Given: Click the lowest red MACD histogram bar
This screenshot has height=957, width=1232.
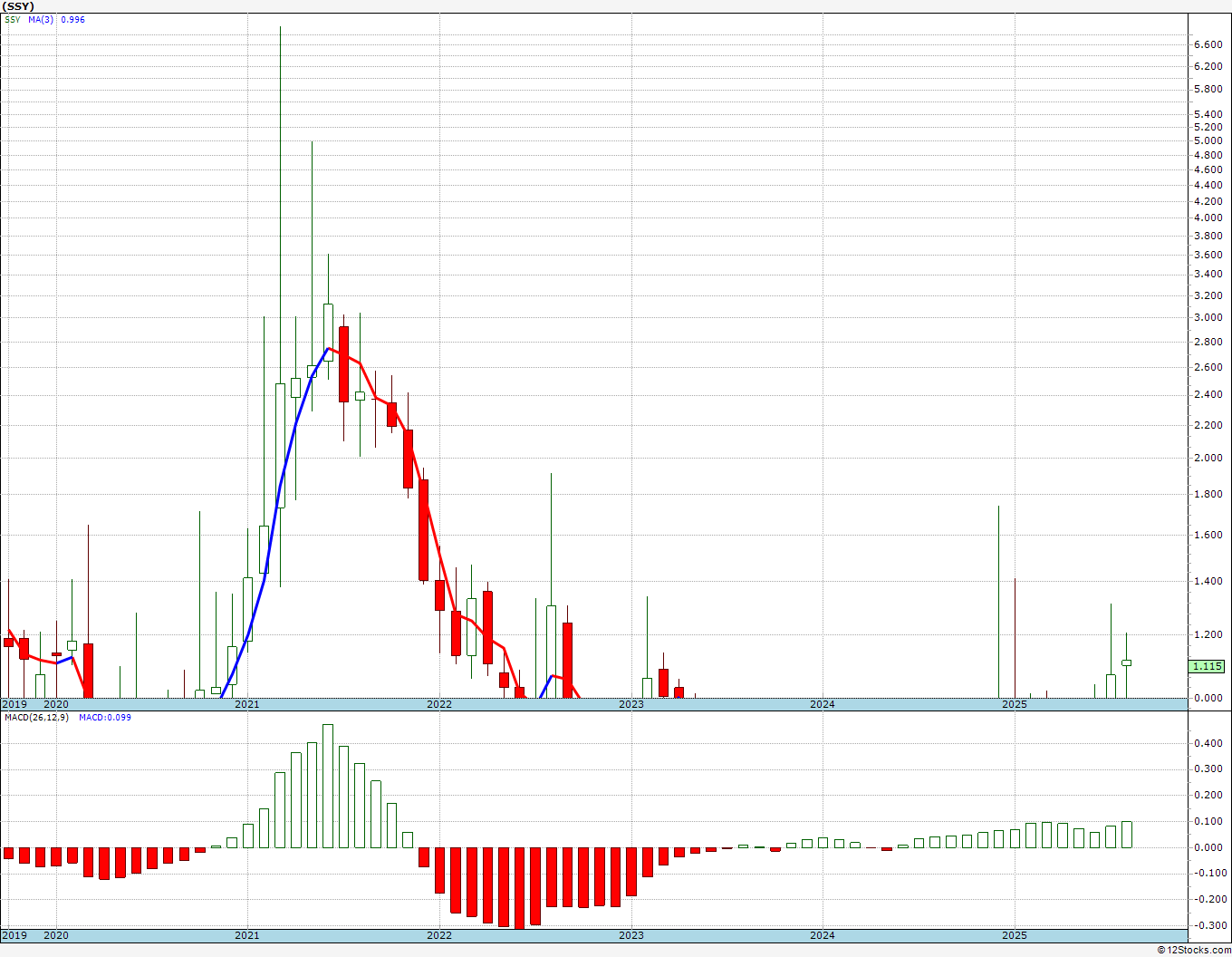Looking at the screenshot, I should point(519,888).
